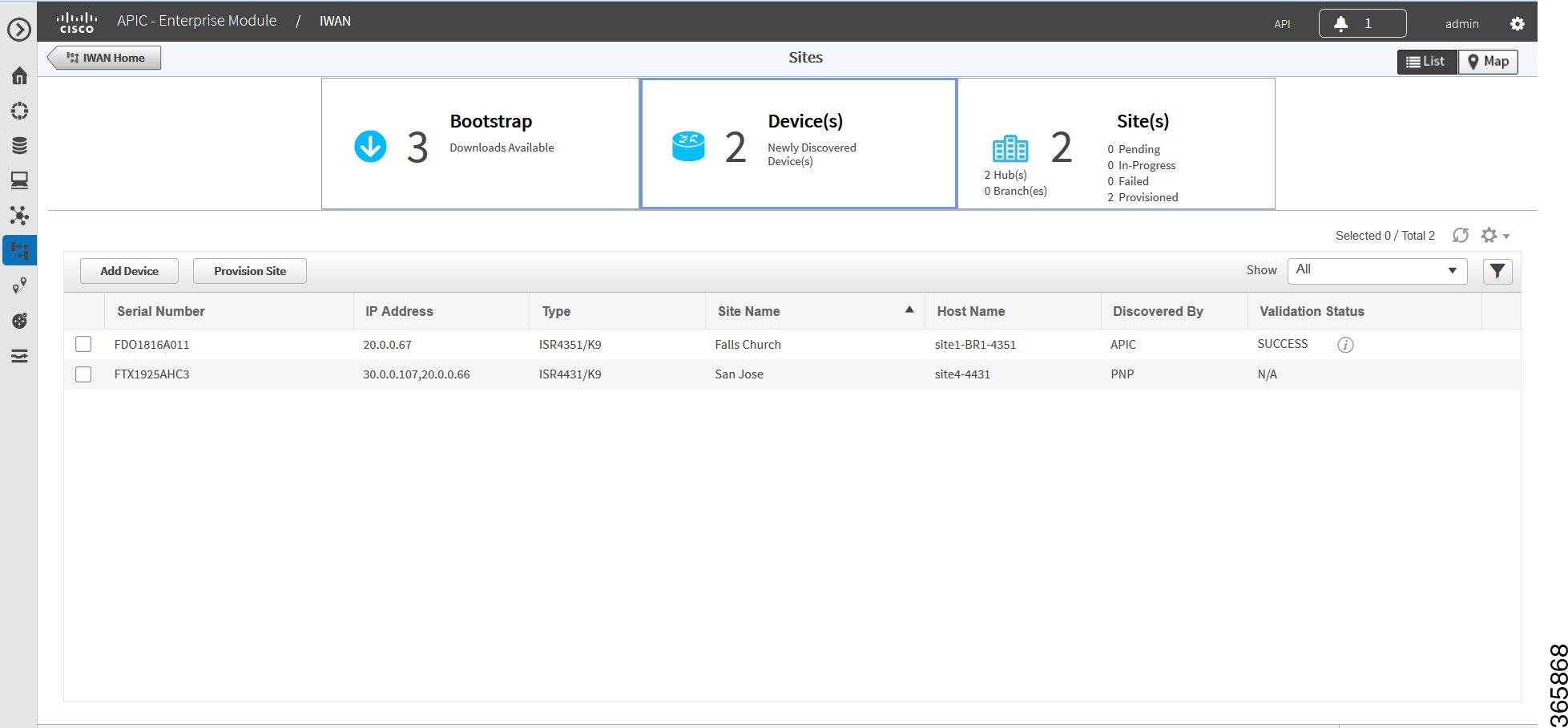Sort by Validation Status column

[1312, 311]
